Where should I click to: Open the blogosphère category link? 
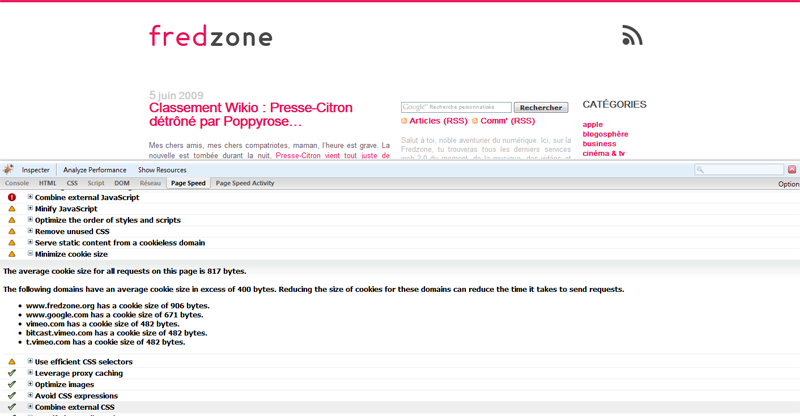605,134
